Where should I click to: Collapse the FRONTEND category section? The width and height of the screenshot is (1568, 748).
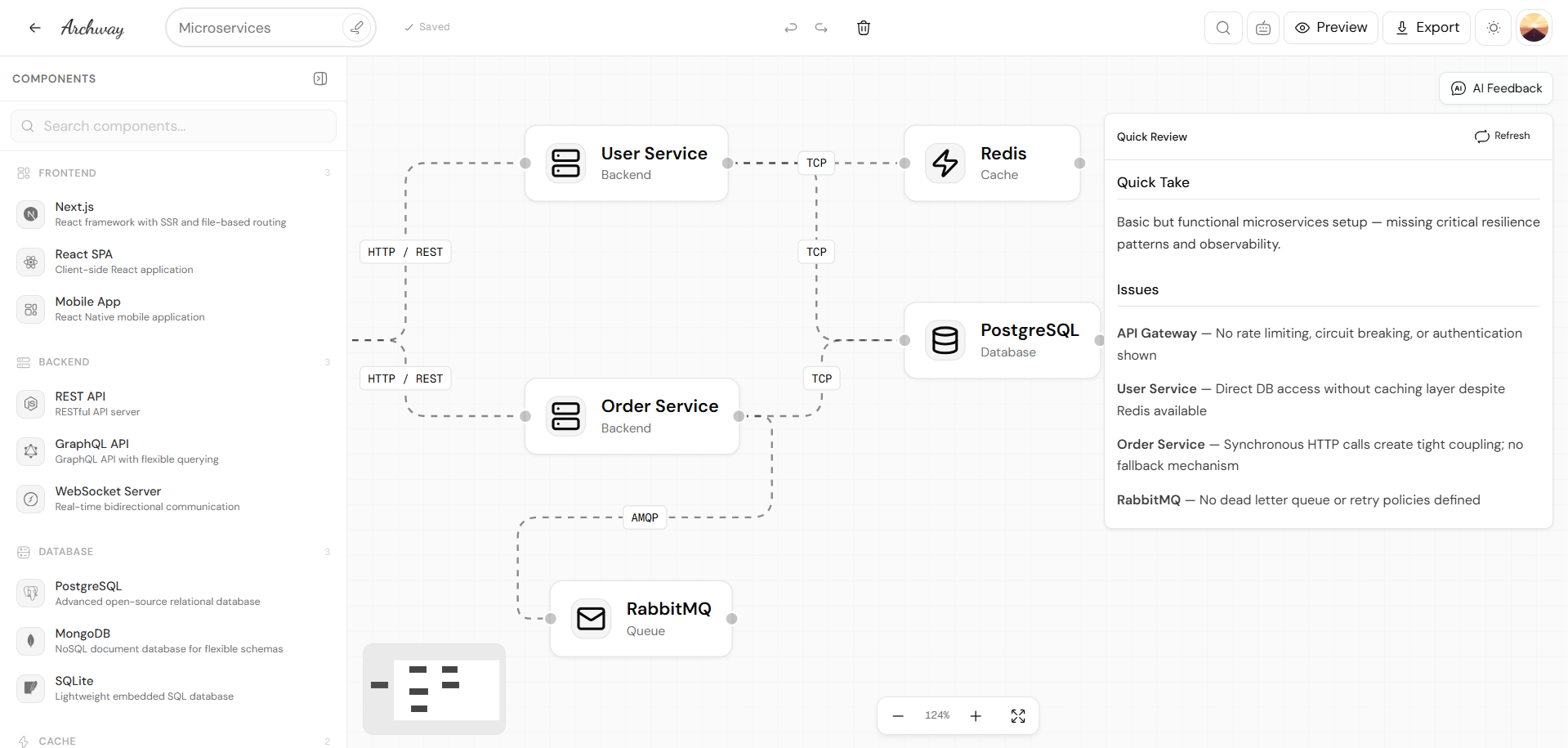tap(67, 173)
